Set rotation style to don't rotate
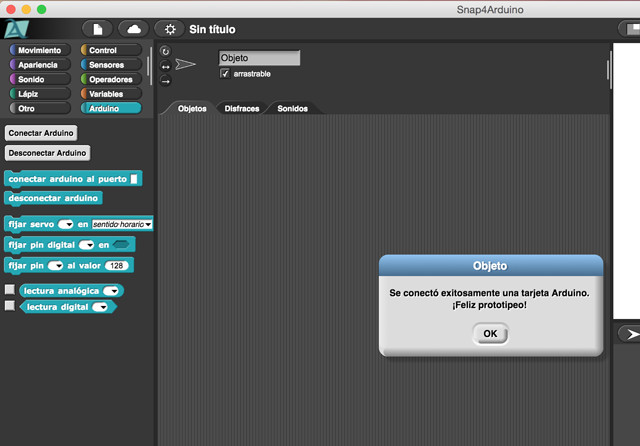 (165, 81)
